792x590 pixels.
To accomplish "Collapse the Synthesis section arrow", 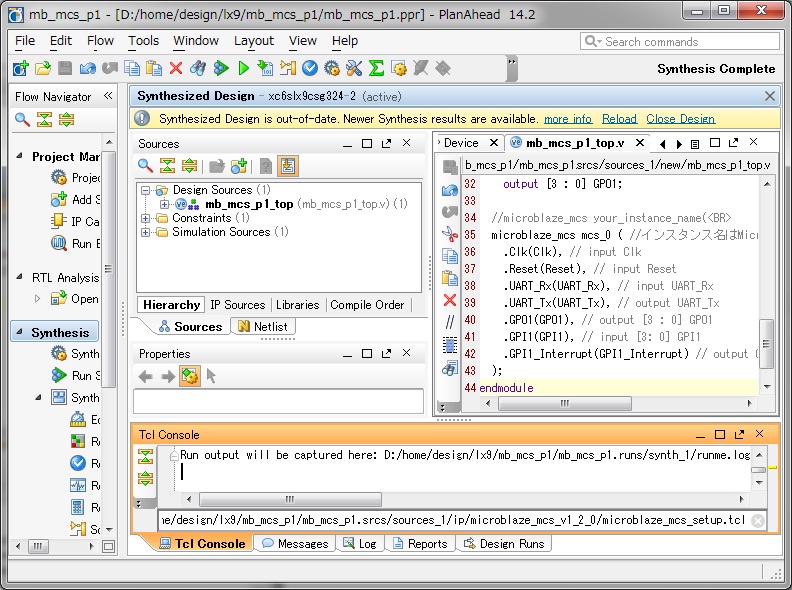I will pos(20,332).
